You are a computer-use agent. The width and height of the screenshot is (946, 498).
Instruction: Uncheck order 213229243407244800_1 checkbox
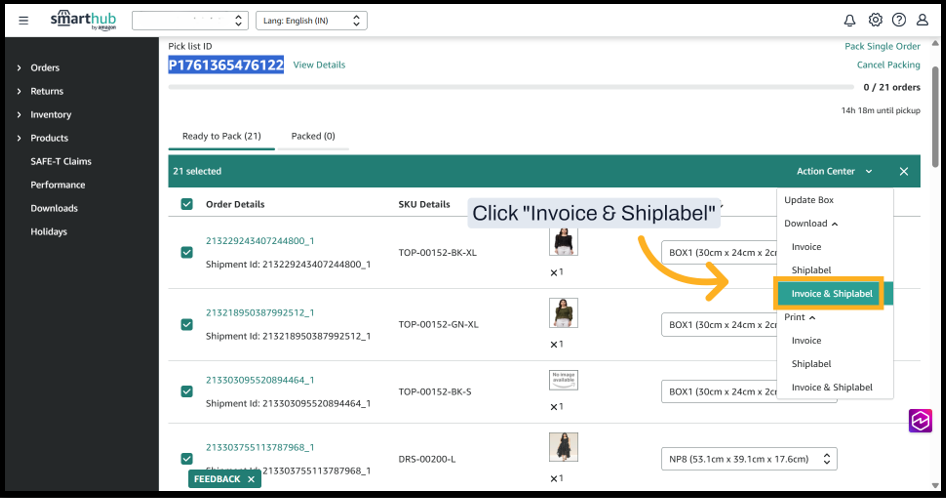click(187, 252)
